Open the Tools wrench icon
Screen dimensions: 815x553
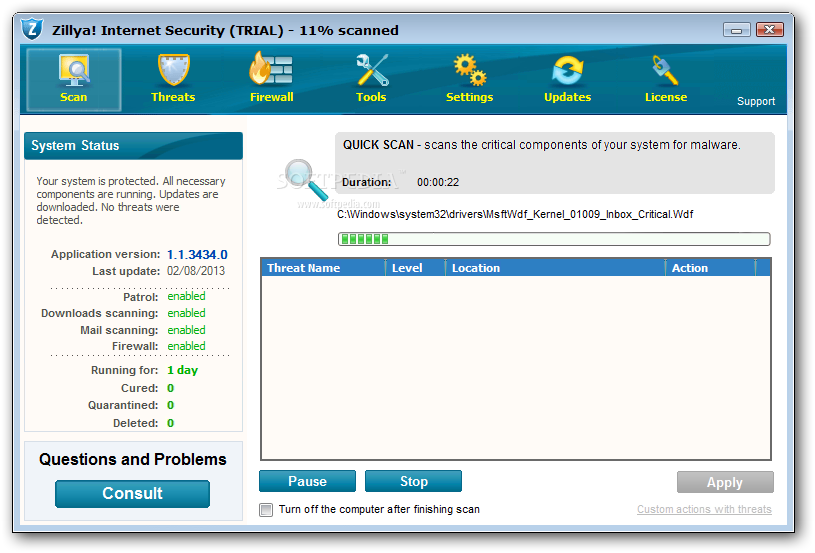pos(371,71)
